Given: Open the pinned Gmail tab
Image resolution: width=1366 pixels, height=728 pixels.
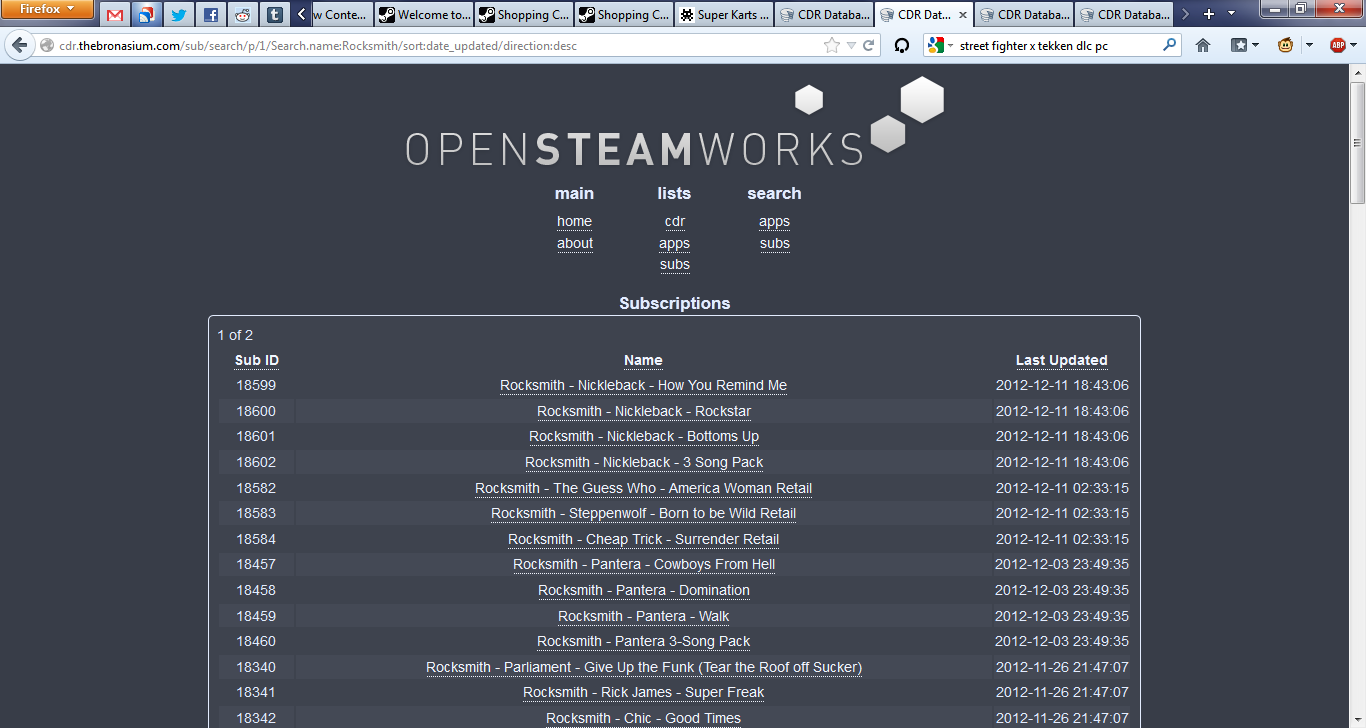Looking at the screenshot, I should coord(115,15).
